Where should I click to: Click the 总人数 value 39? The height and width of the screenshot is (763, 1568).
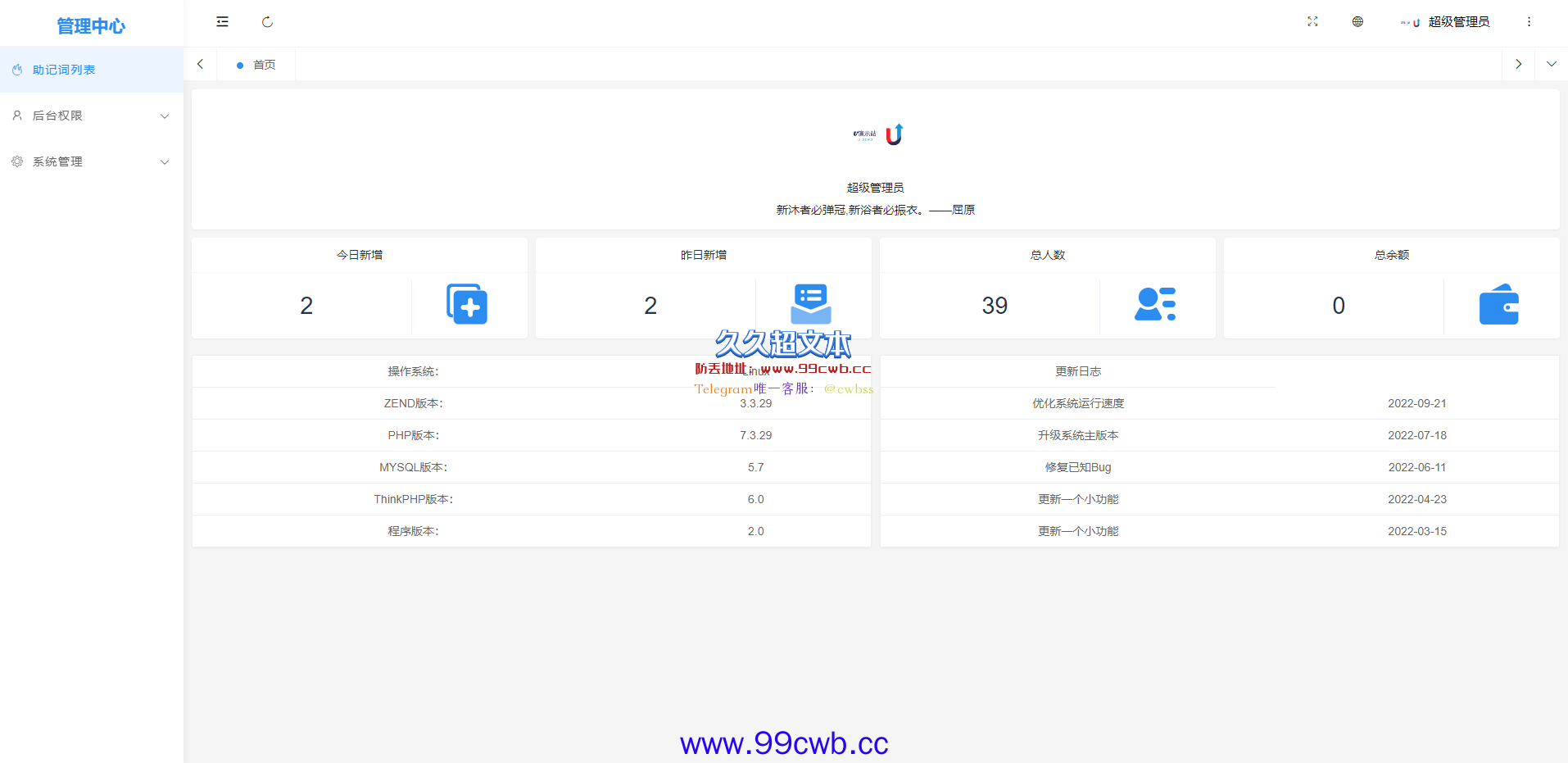(x=995, y=306)
